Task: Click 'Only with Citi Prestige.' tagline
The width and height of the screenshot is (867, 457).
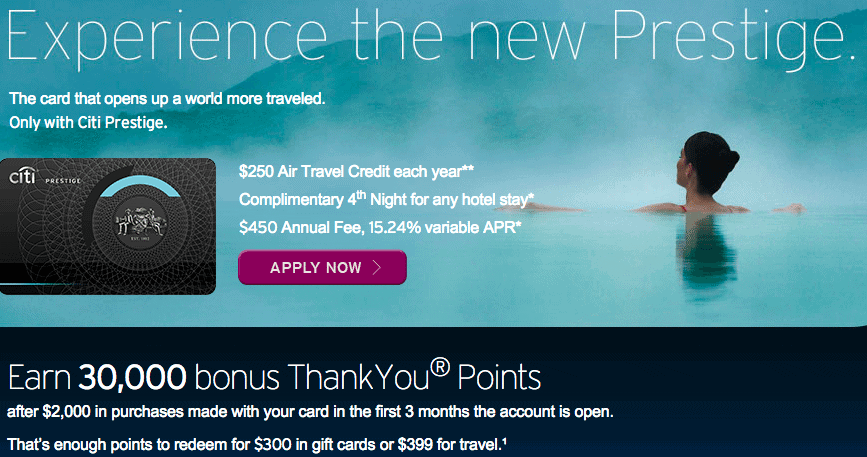Action: pos(87,123)
